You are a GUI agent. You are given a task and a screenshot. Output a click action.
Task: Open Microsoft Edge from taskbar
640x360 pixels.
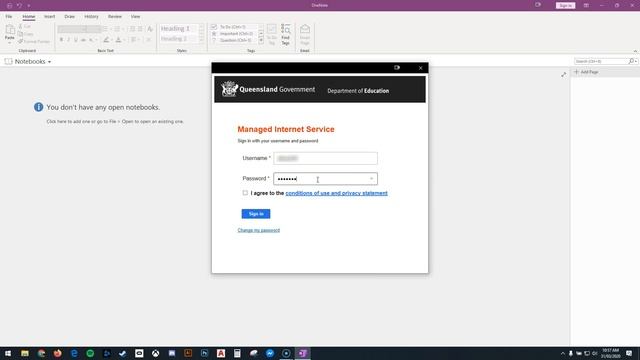(x=74, y=353)
